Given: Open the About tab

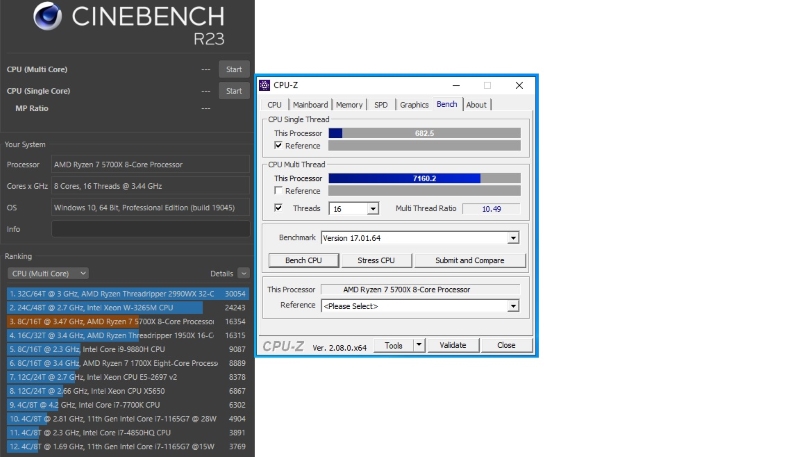Looking at the screenshot, I should tap(476, 105).
